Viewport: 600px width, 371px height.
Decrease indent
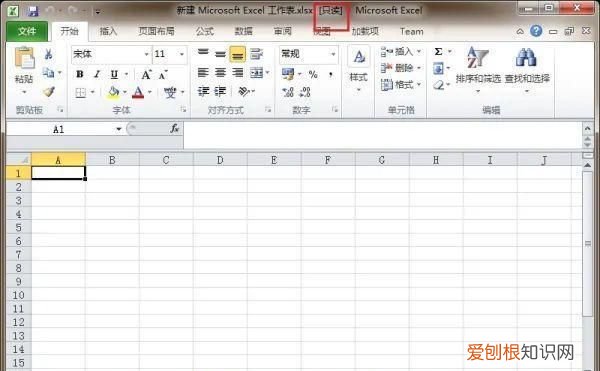point(203,91)
